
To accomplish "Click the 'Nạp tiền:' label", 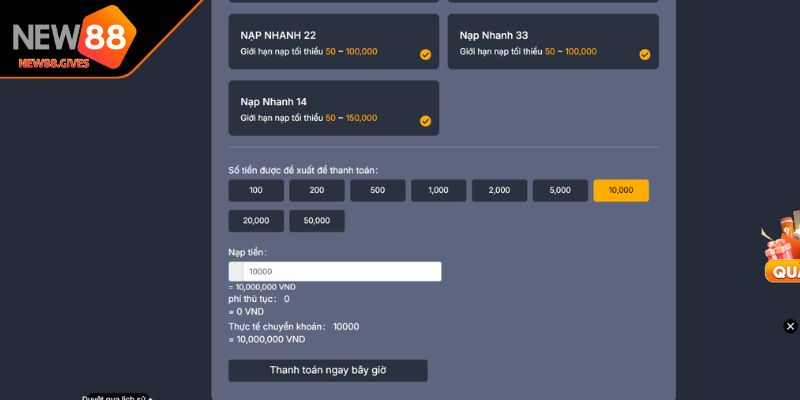I will (x=247, y=252).
